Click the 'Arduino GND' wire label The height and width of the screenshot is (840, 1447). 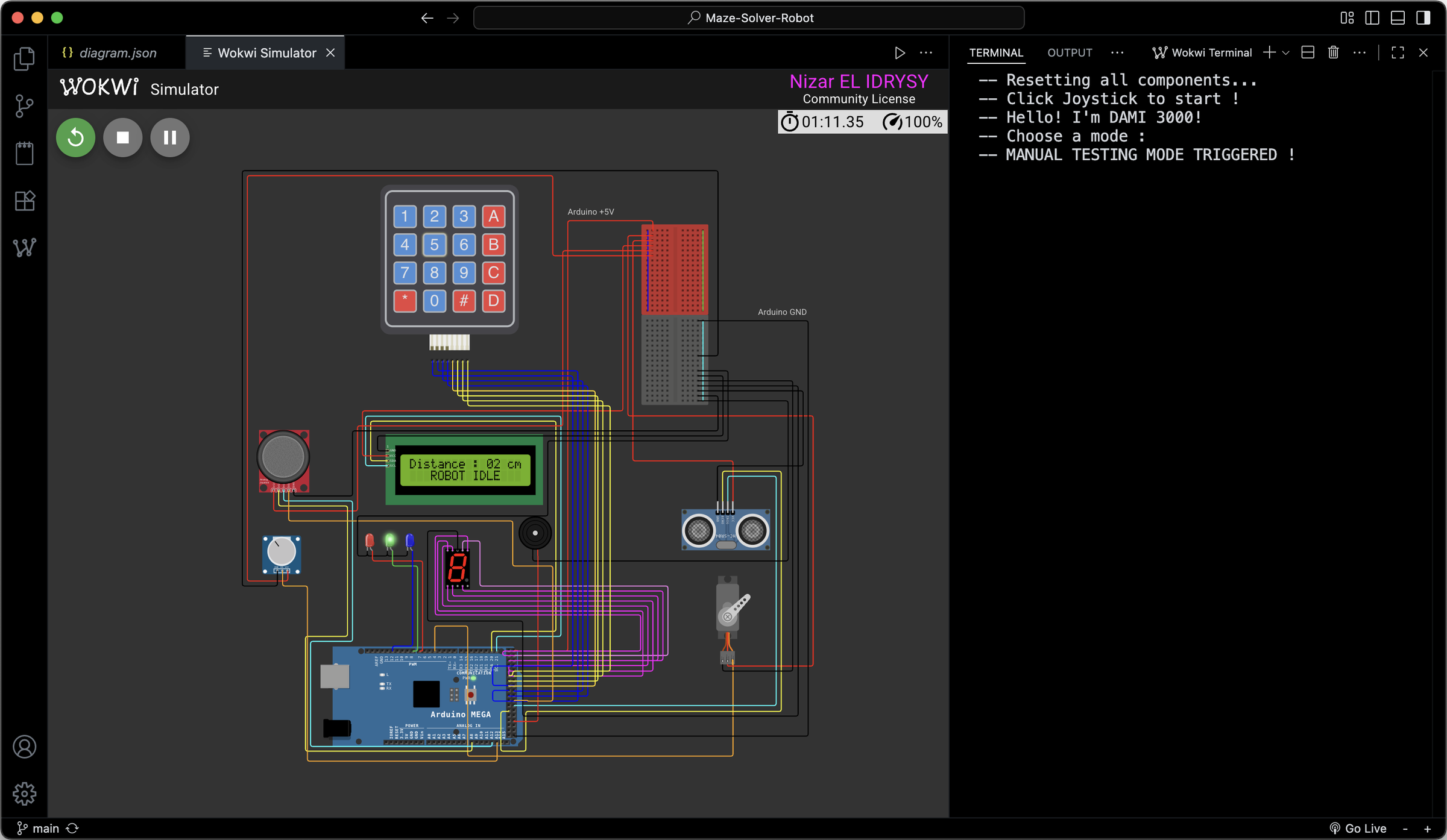tap(782, 312)
